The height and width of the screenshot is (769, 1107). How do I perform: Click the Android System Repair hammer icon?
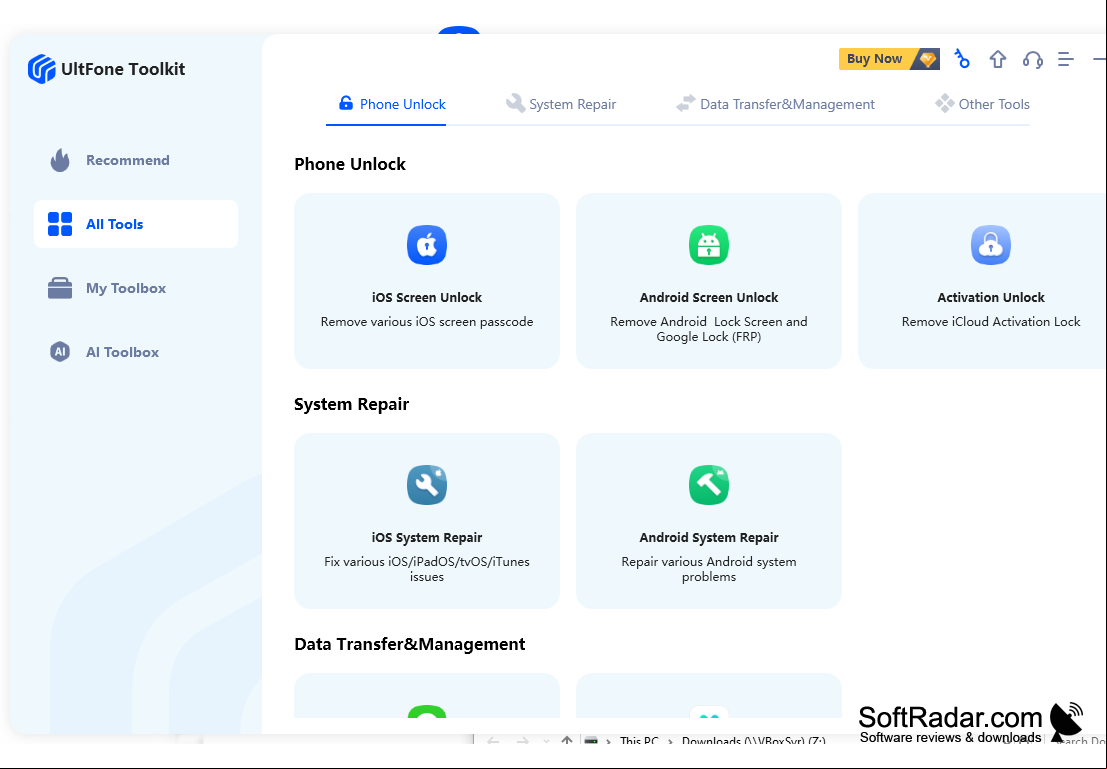[x=709, y=485]
